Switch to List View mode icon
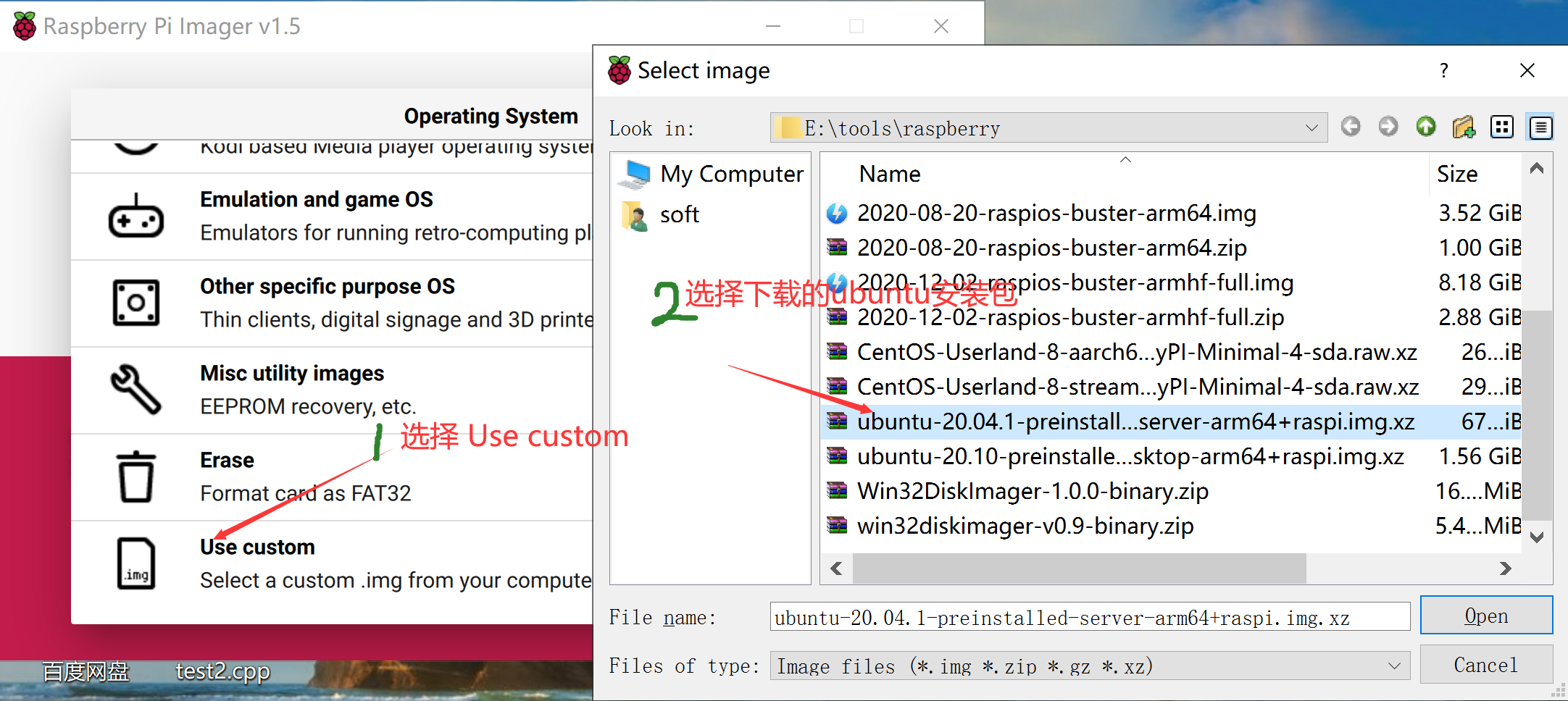This screenshot has height=701, width=1568. pos(1502,127)
